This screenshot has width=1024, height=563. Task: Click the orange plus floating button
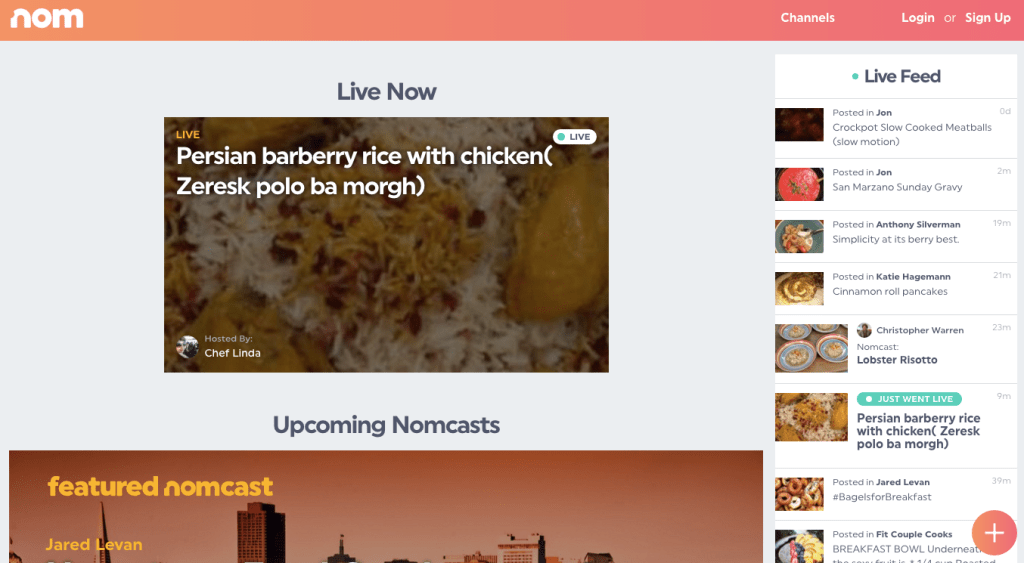coord(994,533)
